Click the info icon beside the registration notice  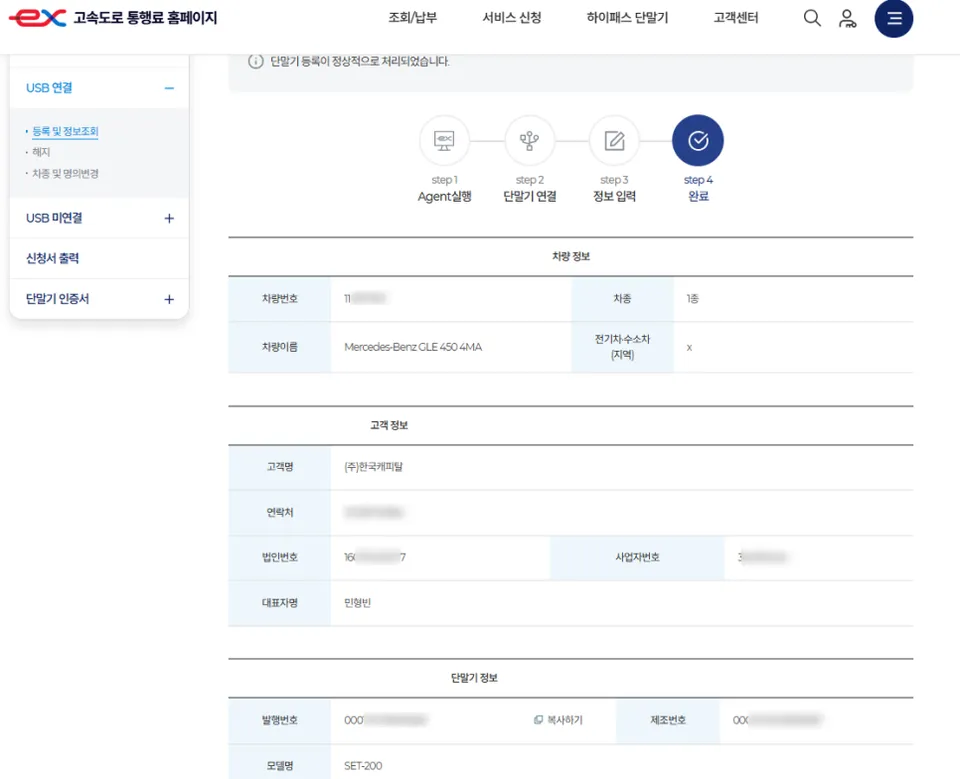pyautogui.click(x=255, y=61)
